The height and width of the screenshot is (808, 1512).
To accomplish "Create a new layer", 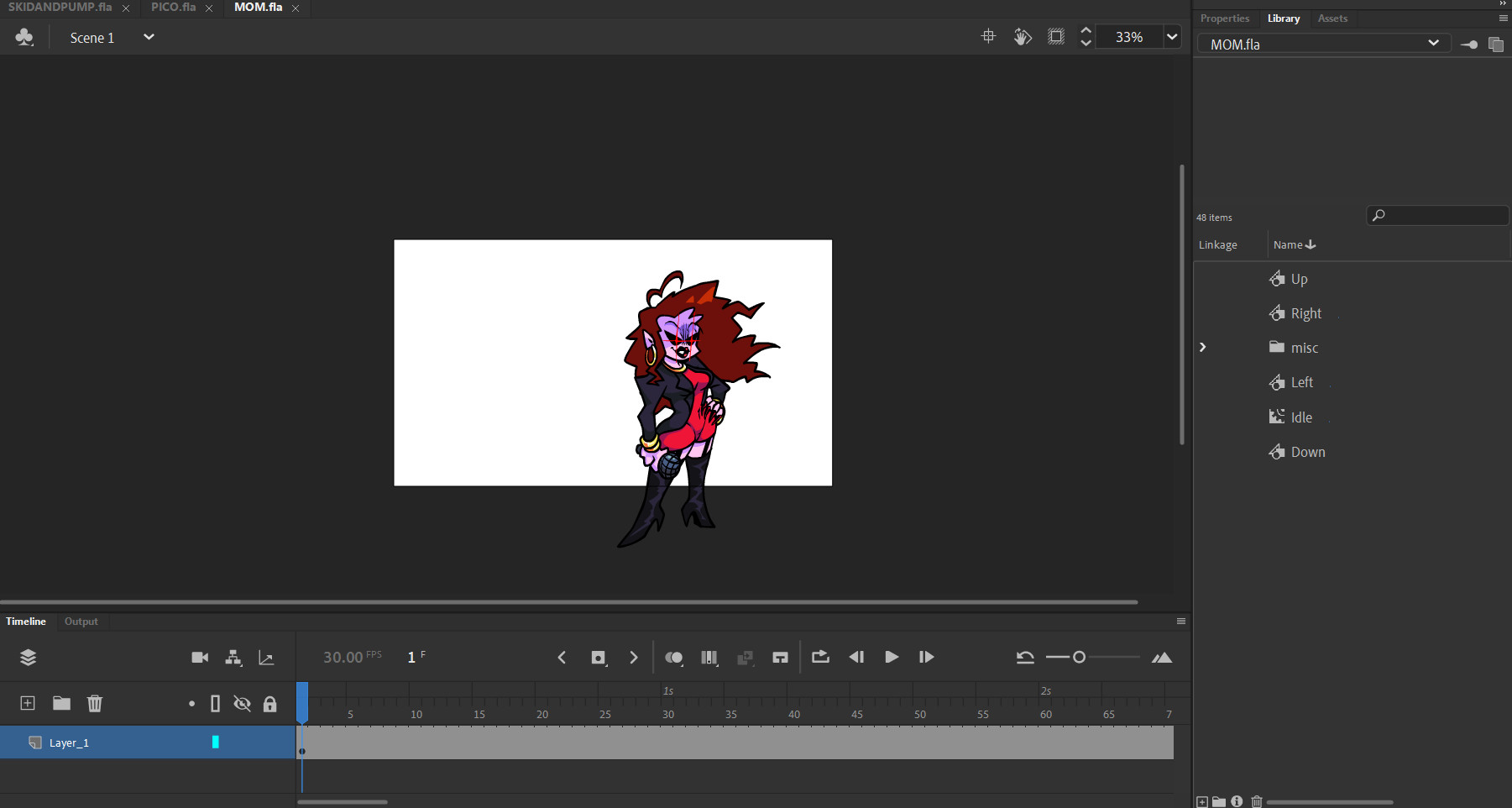I will (27, 703).
